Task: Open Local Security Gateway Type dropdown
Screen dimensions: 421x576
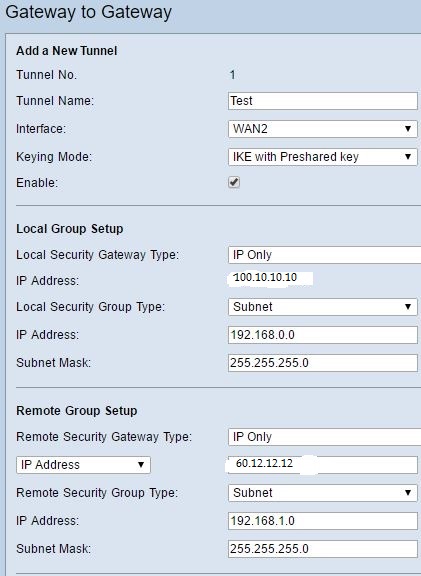Action: point(324,255)
